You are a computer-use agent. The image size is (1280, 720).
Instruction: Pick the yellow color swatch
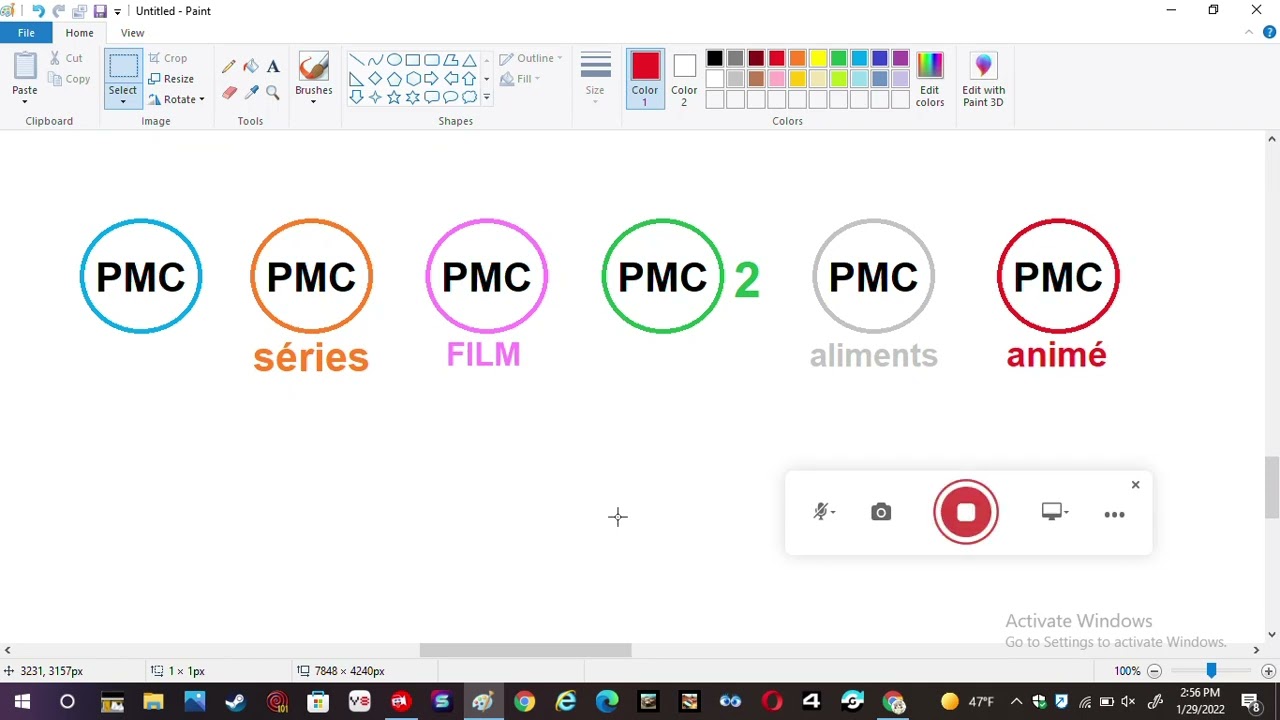click(818, 59)
